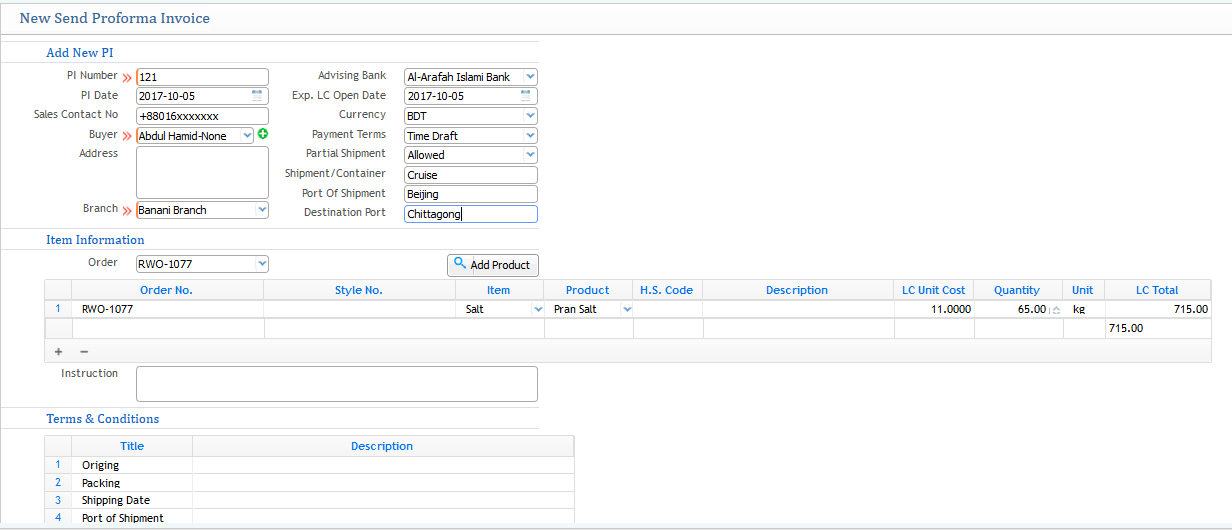Click the Terms Title column header
Image resolution: width=1232 pixels, height=530 pixels.
[x=132, y=446]
